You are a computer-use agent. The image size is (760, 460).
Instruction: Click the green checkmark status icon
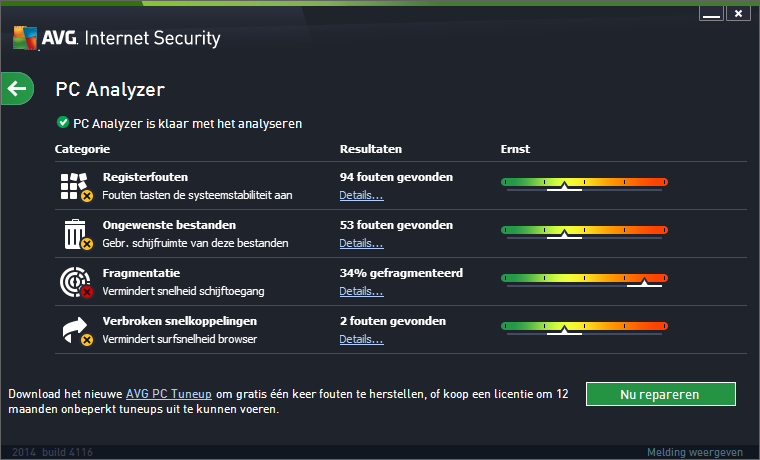coord(63,123)
